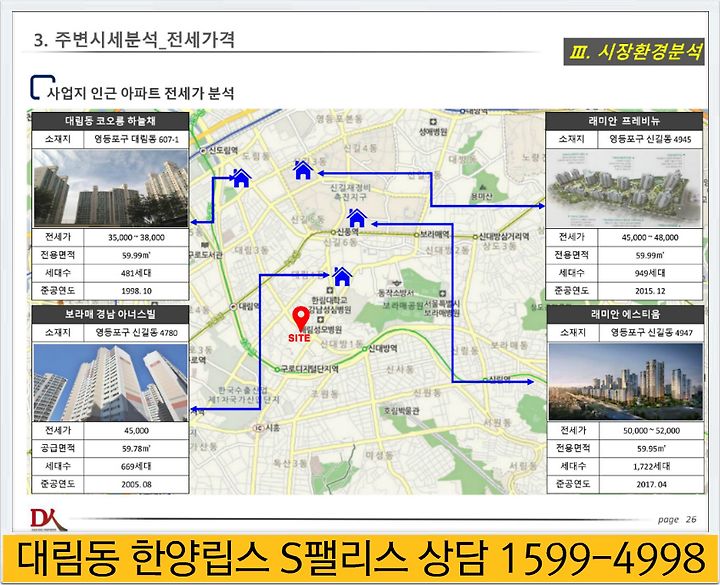Screen dimensions: 720x585
Task: Click the '대림동 코오롱 하늘채' card header
Action: tap(110, 121)
